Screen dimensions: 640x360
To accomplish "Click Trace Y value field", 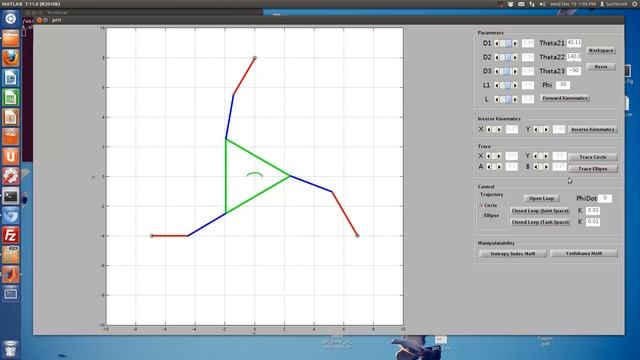I will pyautogui.click(x=559, y=156).
